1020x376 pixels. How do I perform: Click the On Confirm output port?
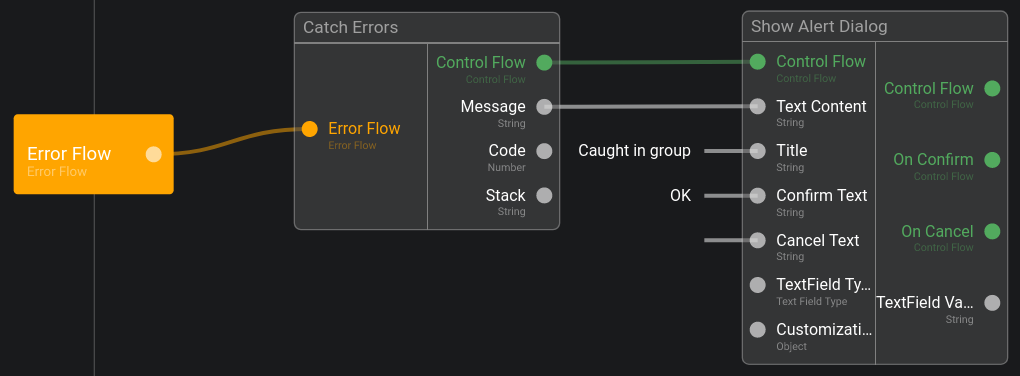pos(992,160)
